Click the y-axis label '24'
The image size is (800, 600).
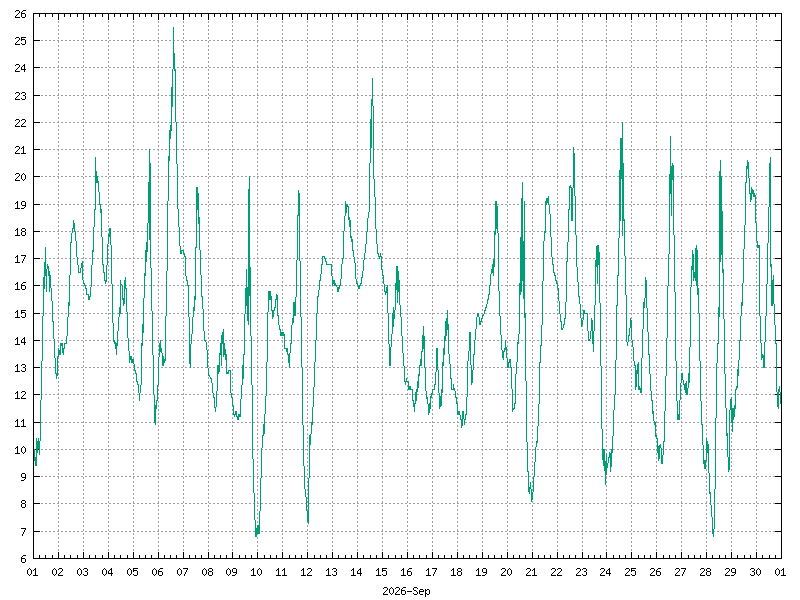point(20,68)
